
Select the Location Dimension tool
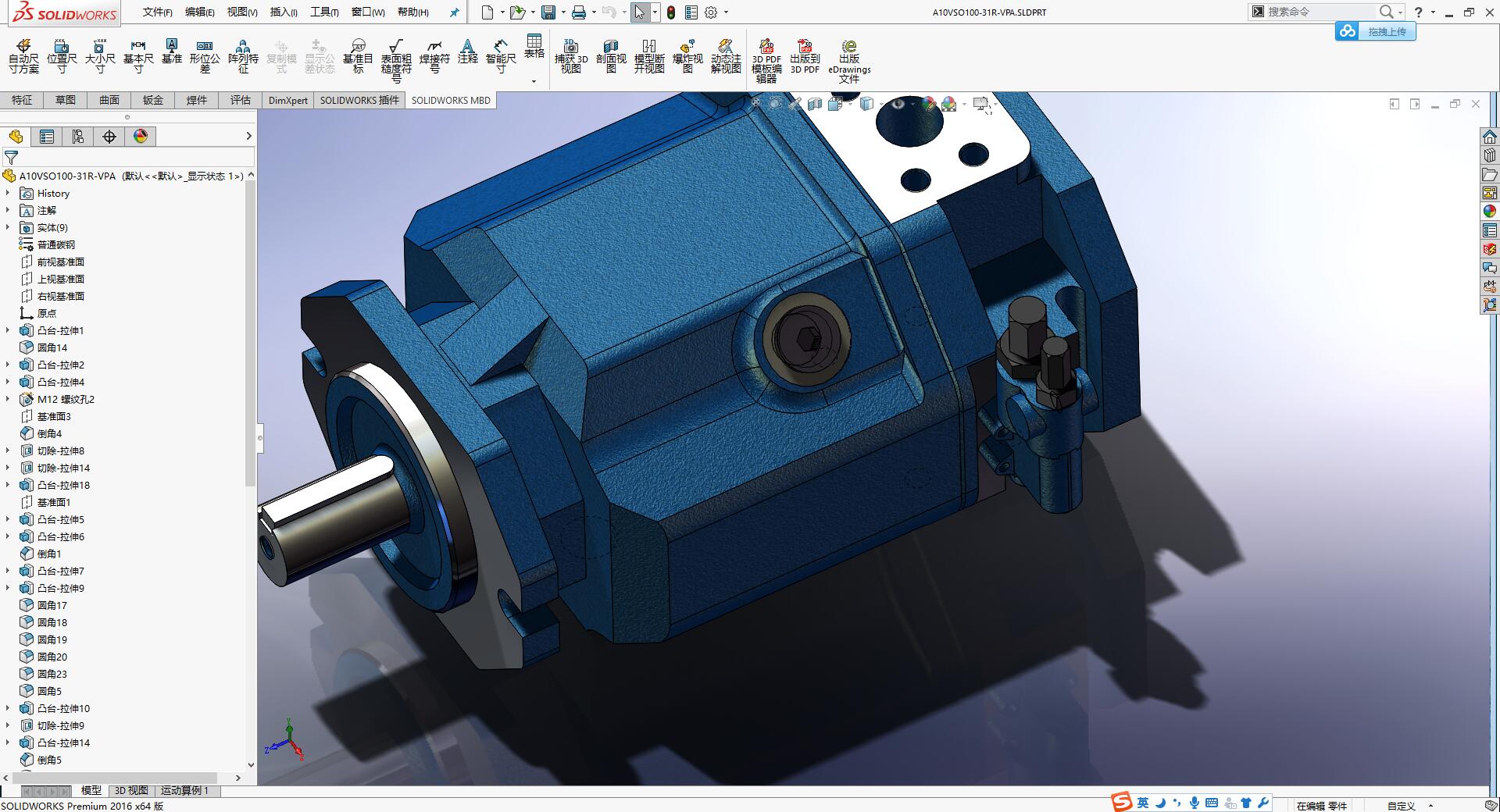point(62,57)
